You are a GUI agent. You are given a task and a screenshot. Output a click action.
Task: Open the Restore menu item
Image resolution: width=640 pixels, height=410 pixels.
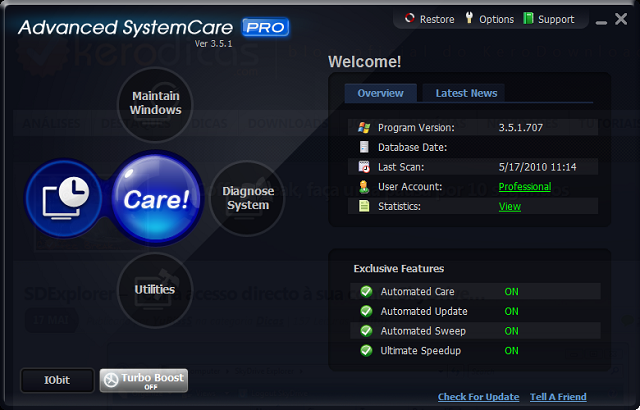click(x=437, y=19)
